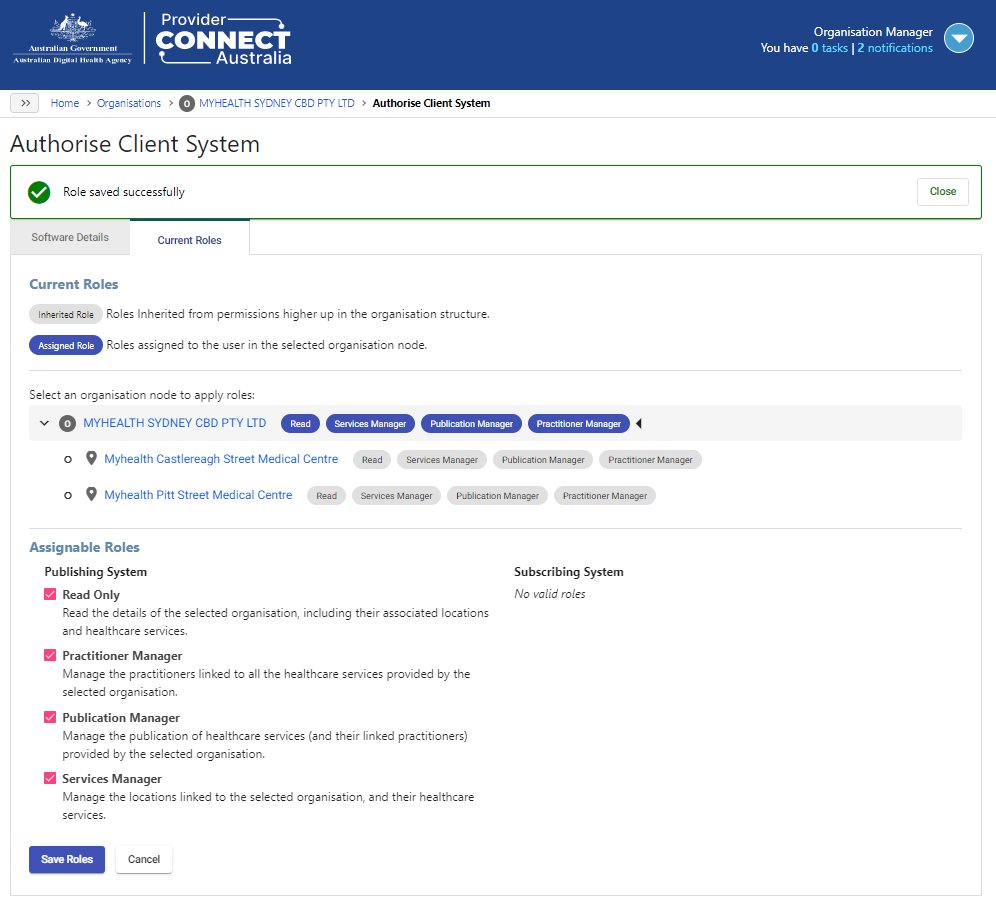The image size is (996, 897).
Task: Click the No valid roles text
Action: [549, 594]
